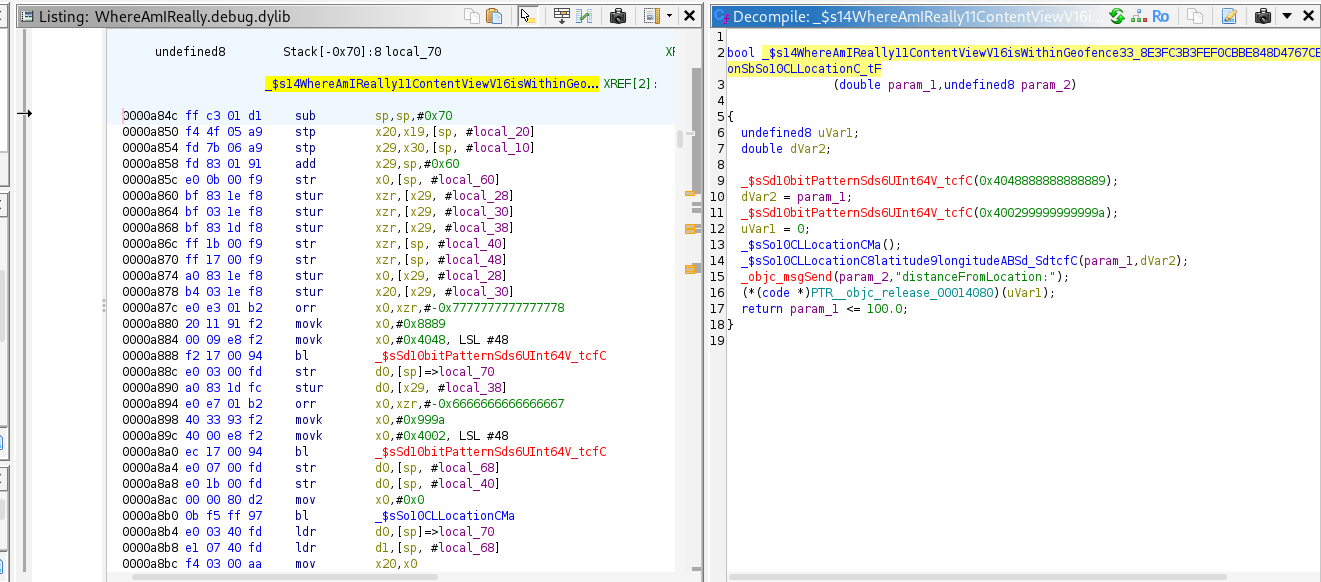The width and height of the screenshot is (1321, 582).
Task: Re-decompile function with green refresh arrows
Action: 1116,16
